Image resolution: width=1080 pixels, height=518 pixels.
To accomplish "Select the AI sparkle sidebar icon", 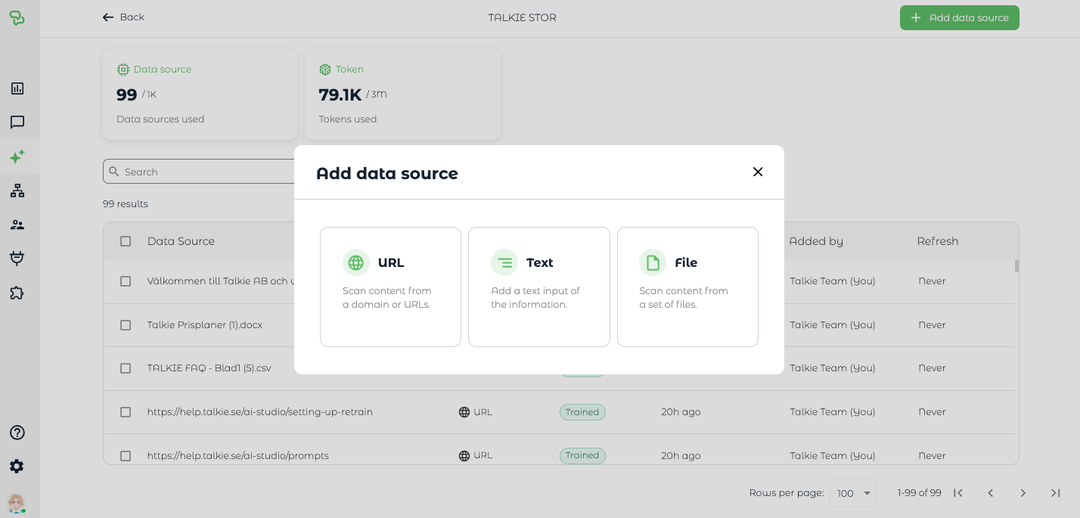I will (17, 156).
